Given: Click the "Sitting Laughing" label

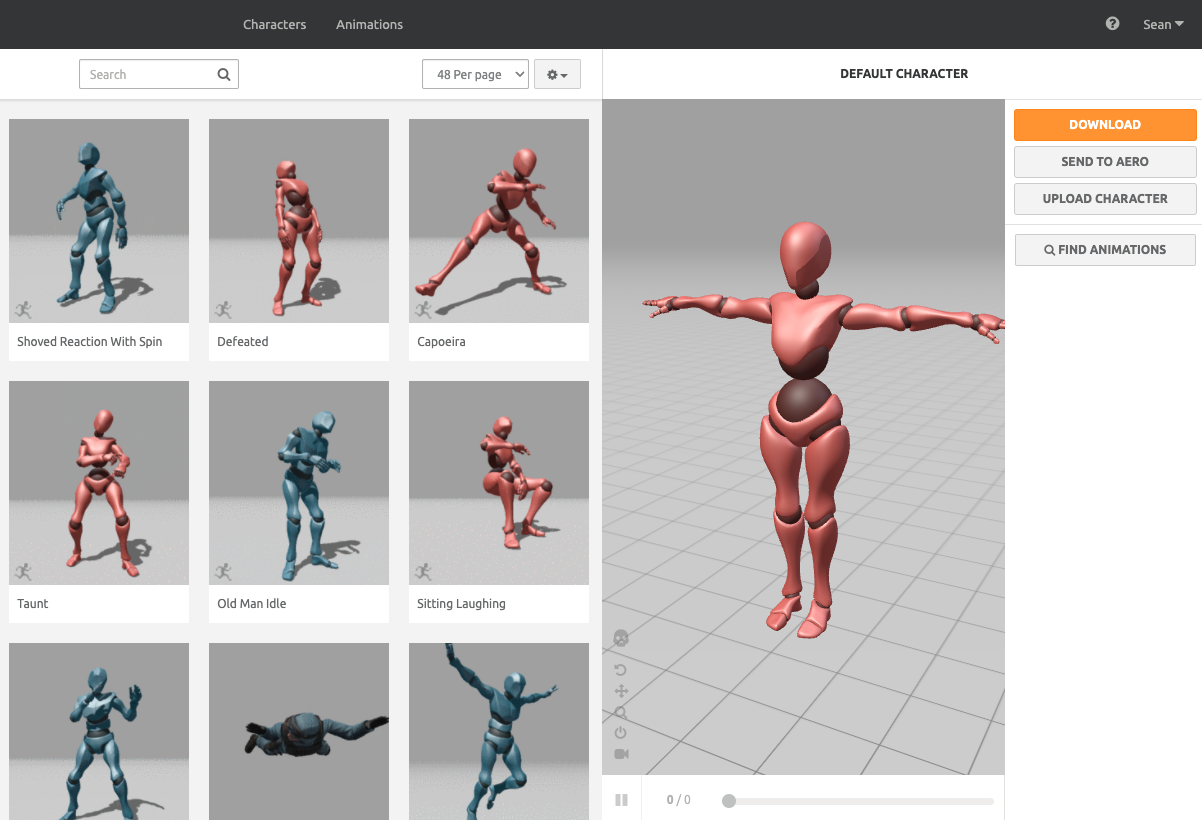Looking at the screenshot, I should click(461, 604).
